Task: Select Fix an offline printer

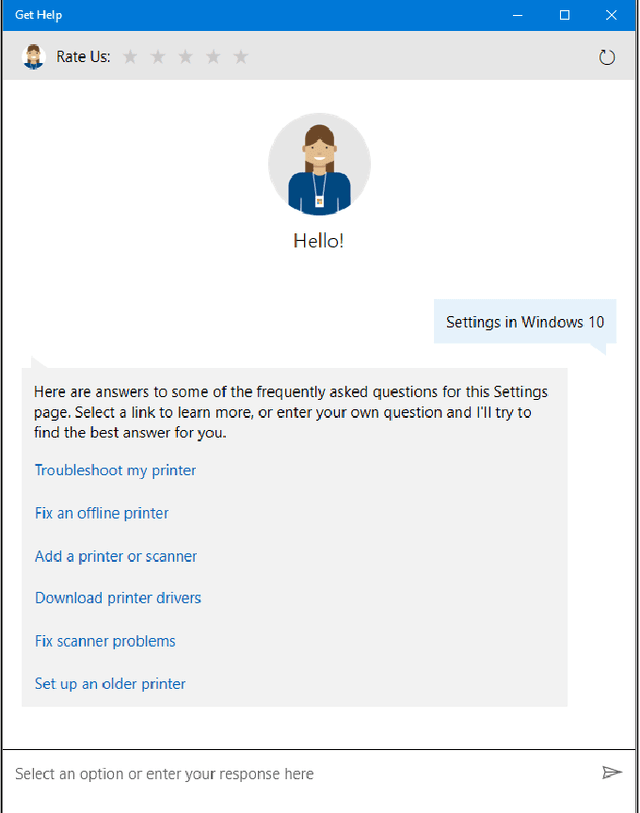Action: [x=101, y=513]
